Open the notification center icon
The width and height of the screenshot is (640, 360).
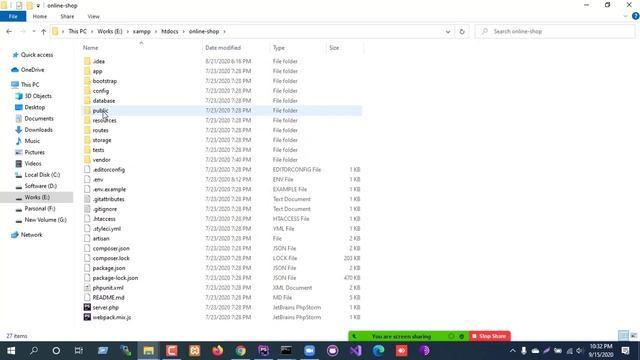click(625, 351)
